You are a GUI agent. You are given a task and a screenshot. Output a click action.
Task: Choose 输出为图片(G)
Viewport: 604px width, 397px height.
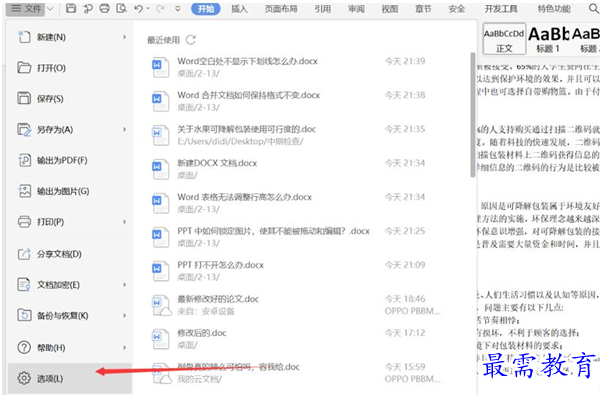pyautogui.click(x=70, y=191)
